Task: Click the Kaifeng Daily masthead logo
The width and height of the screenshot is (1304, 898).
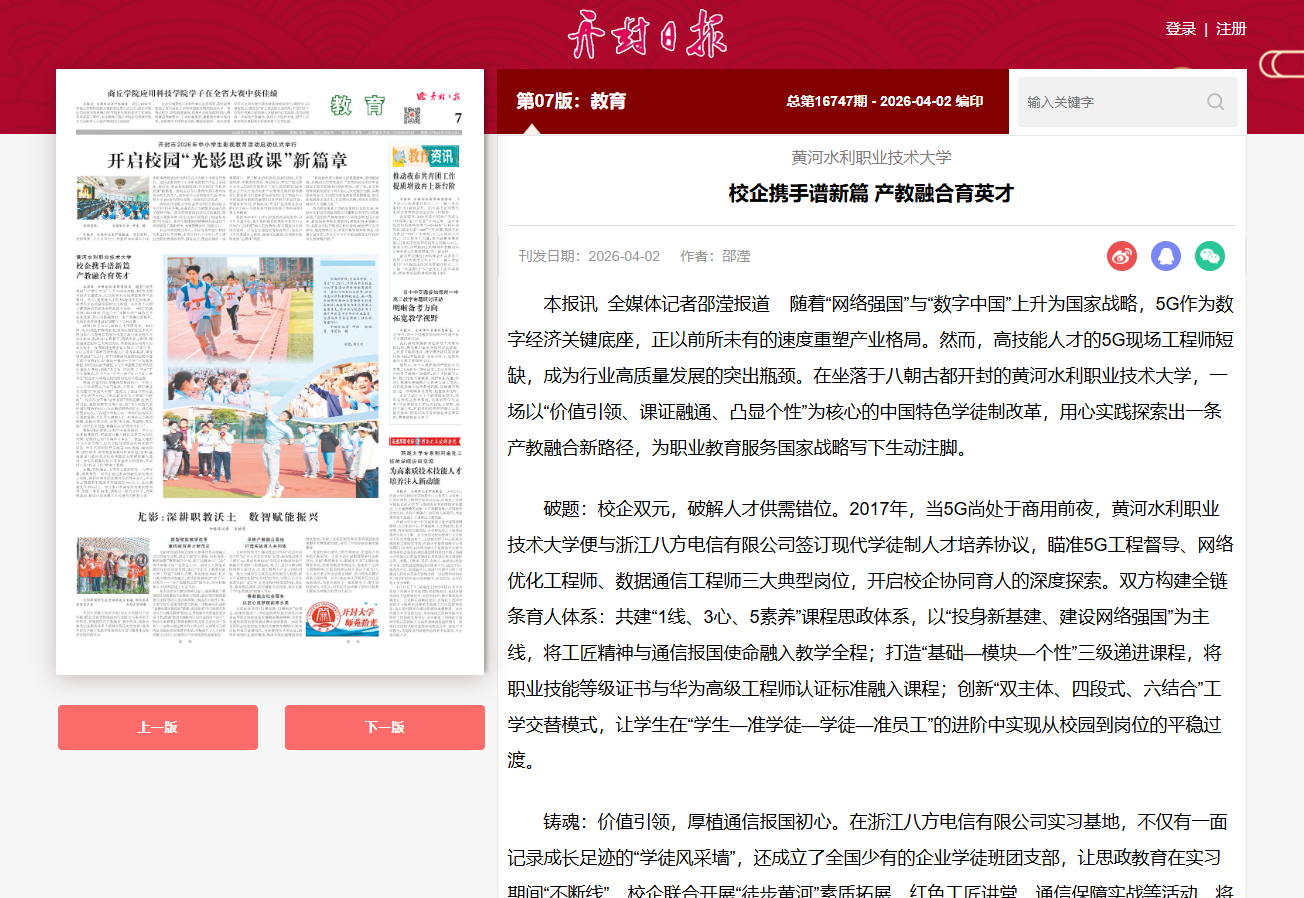Action: [x=647, y=34]
